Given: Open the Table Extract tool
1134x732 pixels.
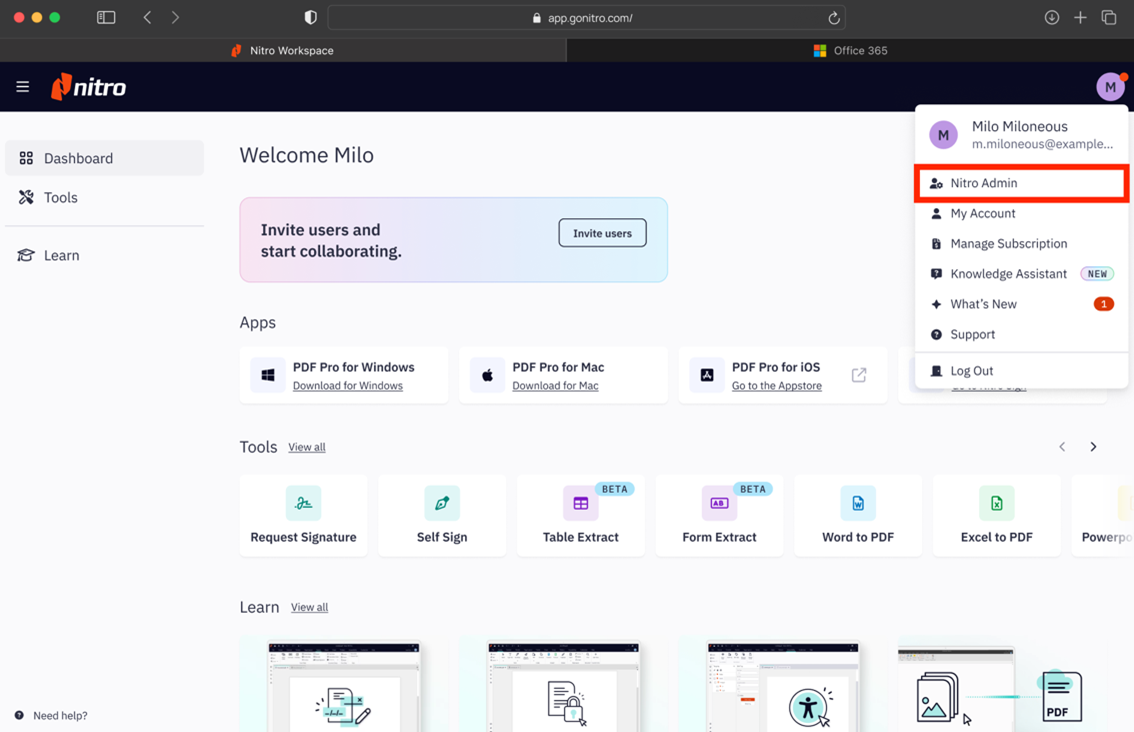Looking at the screenshot, I should 580,515.
